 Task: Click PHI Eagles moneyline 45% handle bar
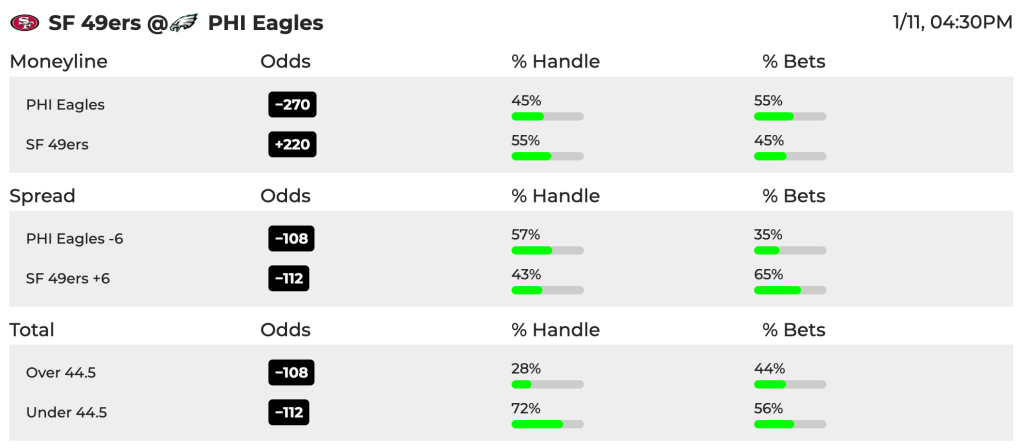tap(548, 117)
